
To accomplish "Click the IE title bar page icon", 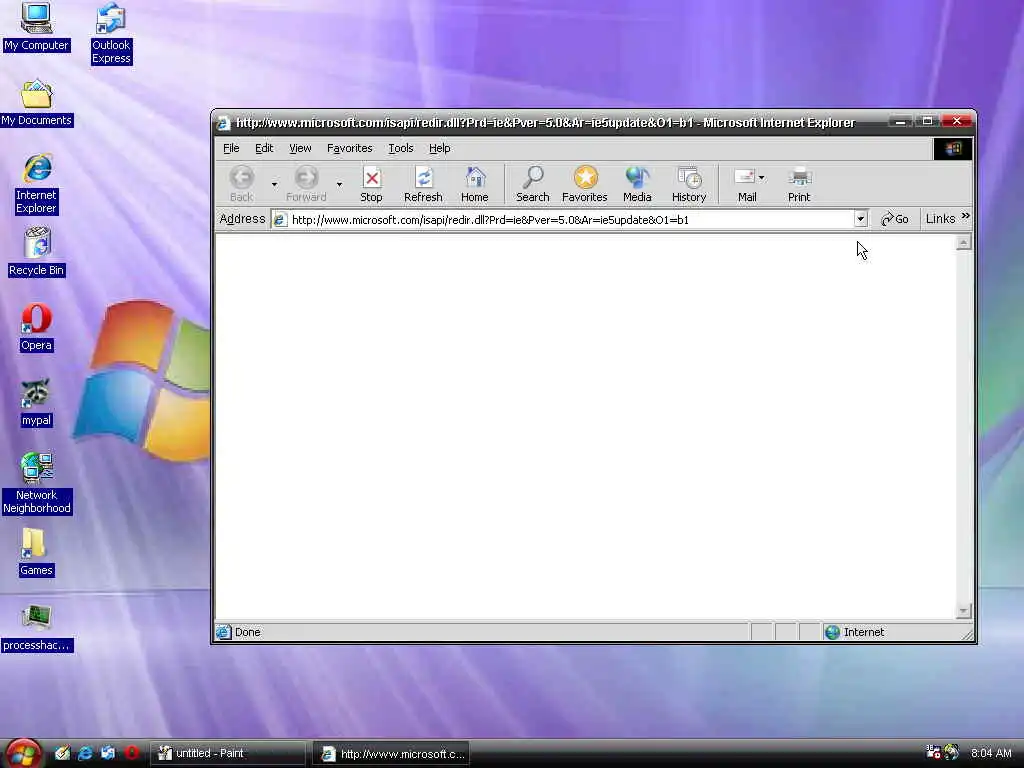I will pos(223,123).
